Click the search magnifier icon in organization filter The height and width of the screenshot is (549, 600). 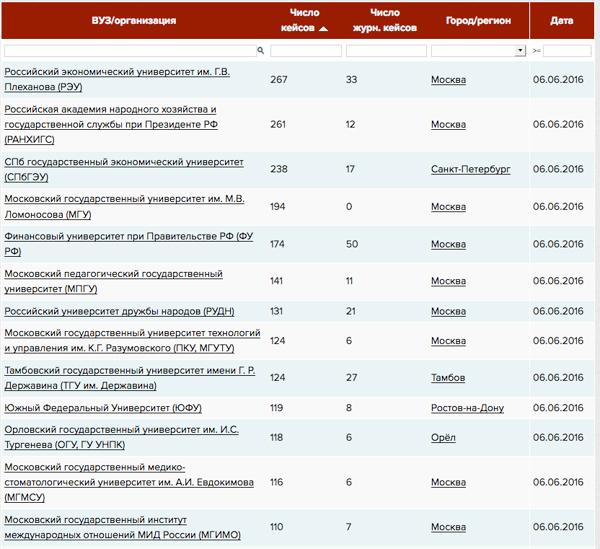(260, 50)
